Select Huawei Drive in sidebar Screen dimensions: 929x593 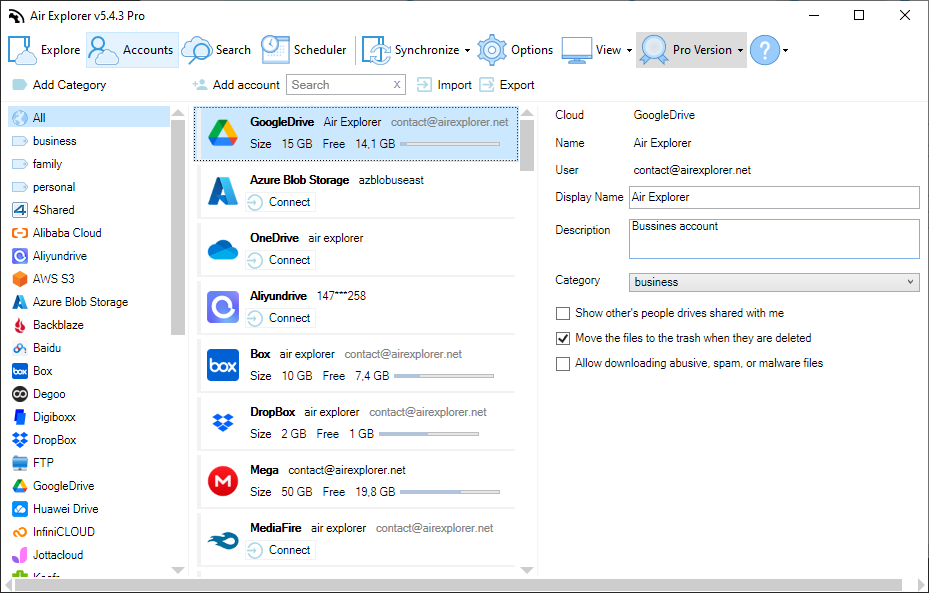click(89, 509)
